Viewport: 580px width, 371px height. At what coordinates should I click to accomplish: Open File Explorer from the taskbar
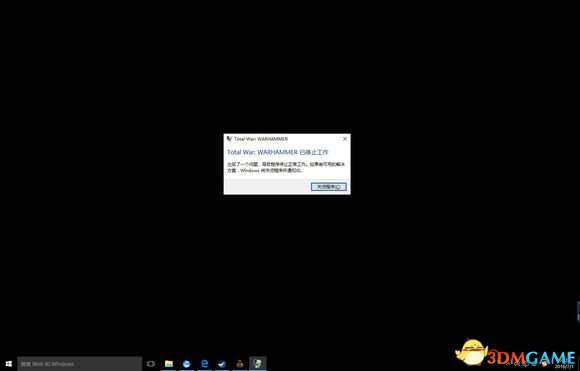tap(169, 364)
